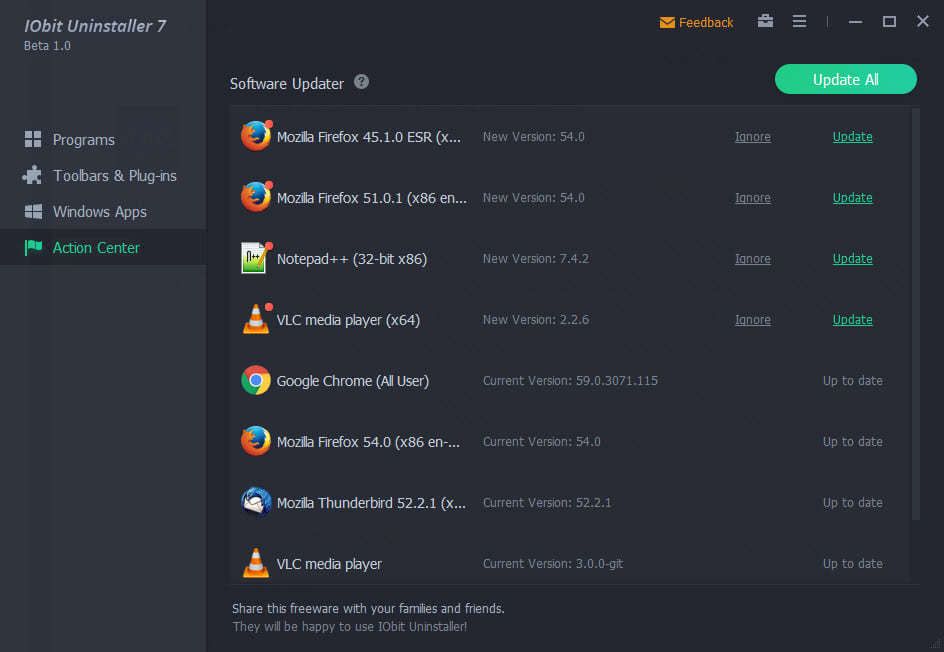Minimize the IObit Uninstaller window
The image size is (944, 652).
[x=855, y=22]
